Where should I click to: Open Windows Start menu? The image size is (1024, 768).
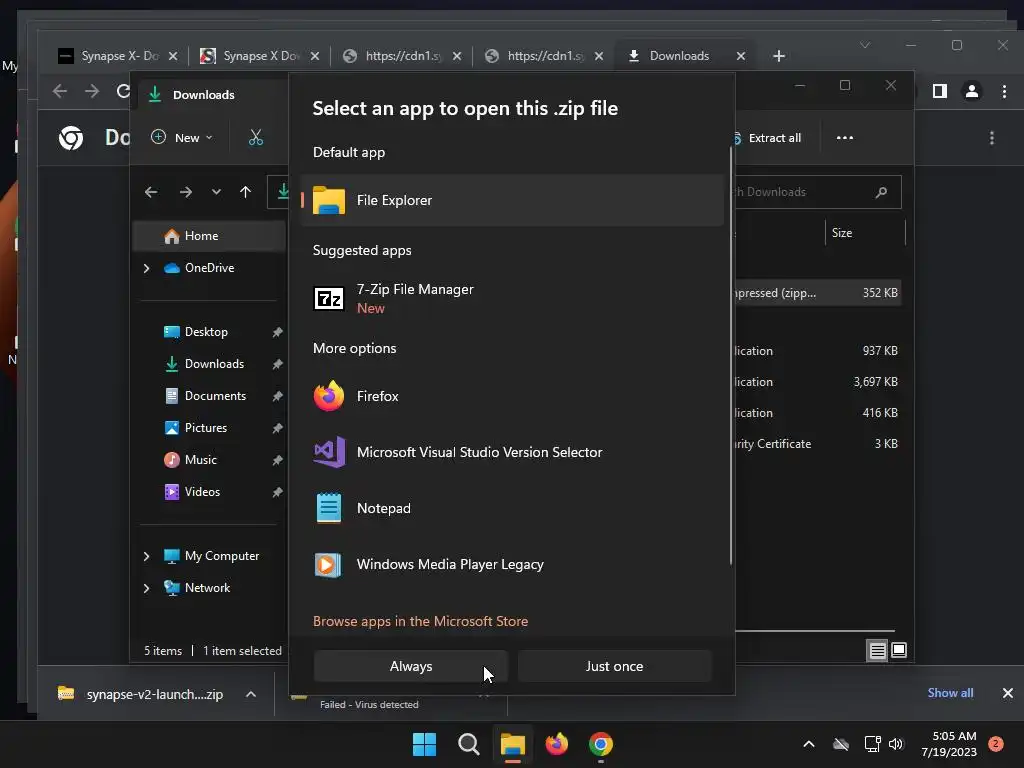(x=424, y=744)
